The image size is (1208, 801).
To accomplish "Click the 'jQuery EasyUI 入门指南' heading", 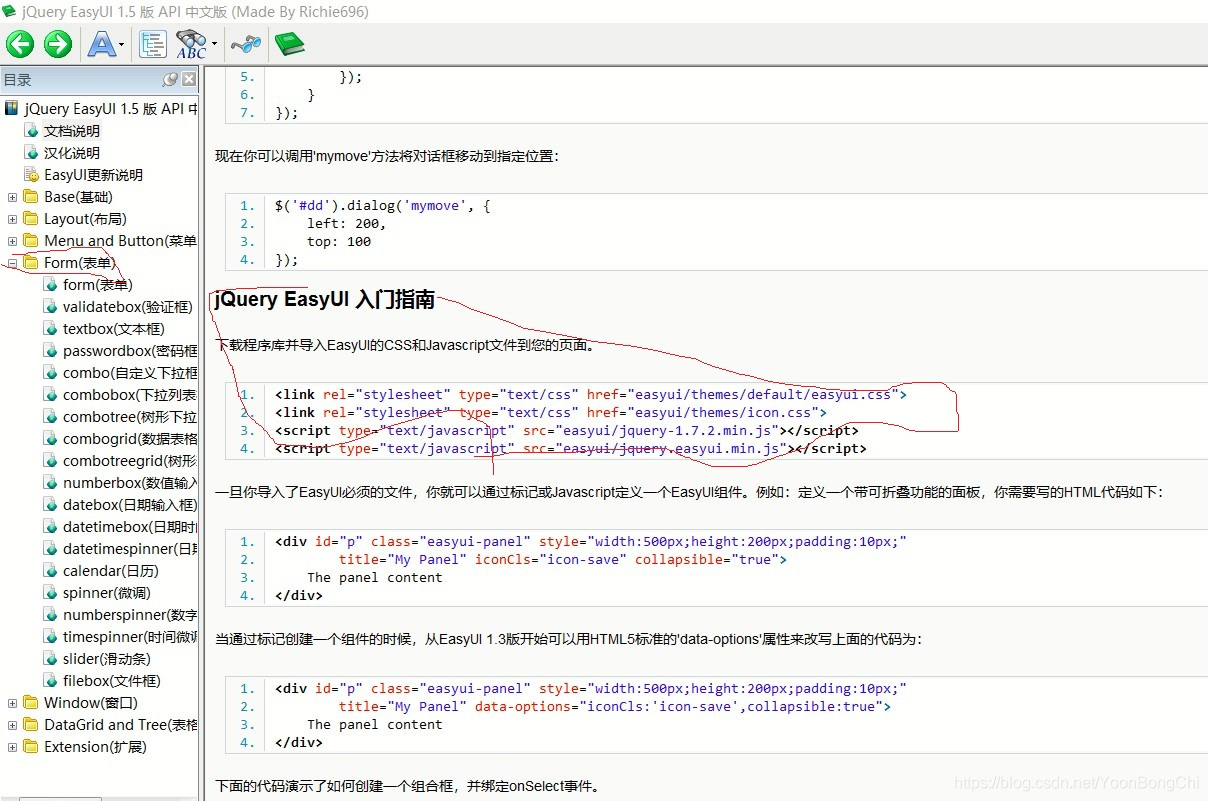I will coord(324,300).
